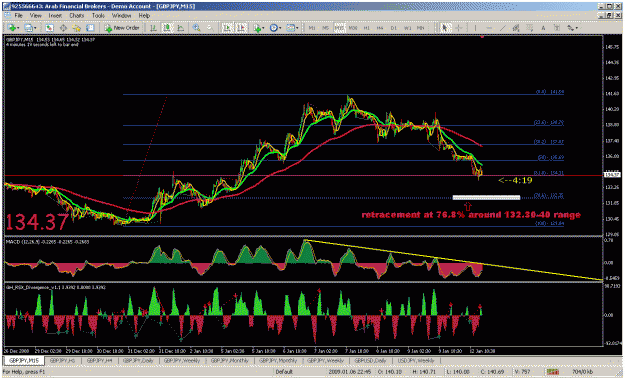Select the equidistant channel tool
The height and width of the screenshot is (378, 625).
click(x=516, y=28)
